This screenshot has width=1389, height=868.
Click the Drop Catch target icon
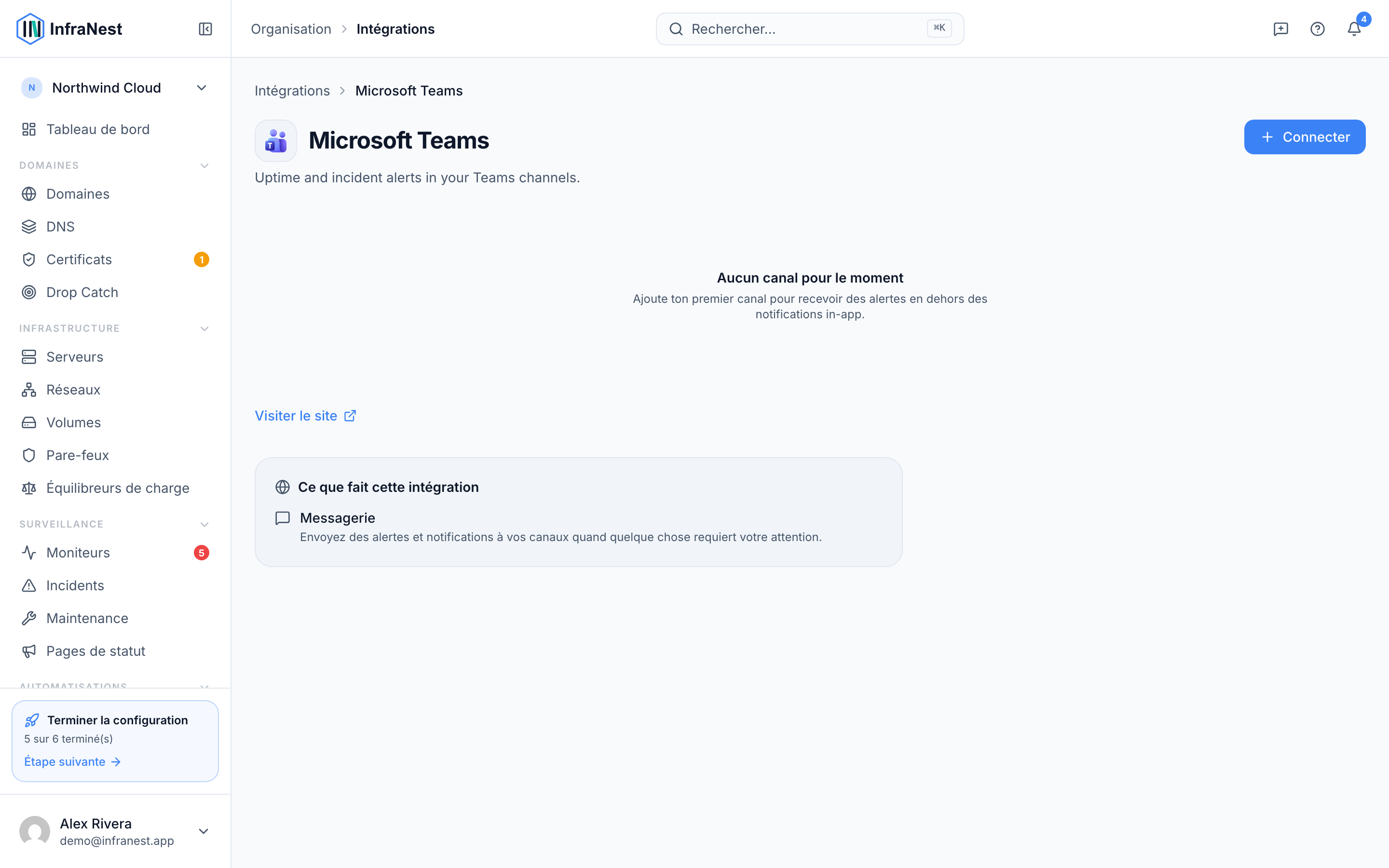pyautogui.click(x=29, y=292)
